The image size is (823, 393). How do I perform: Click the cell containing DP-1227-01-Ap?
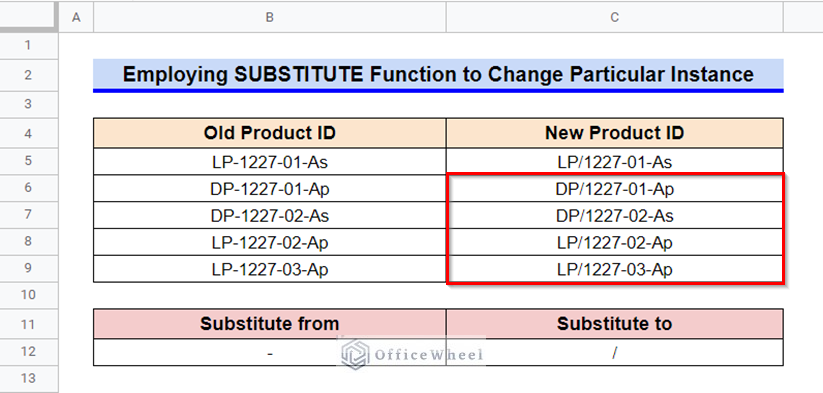click(x=270, y=189)
